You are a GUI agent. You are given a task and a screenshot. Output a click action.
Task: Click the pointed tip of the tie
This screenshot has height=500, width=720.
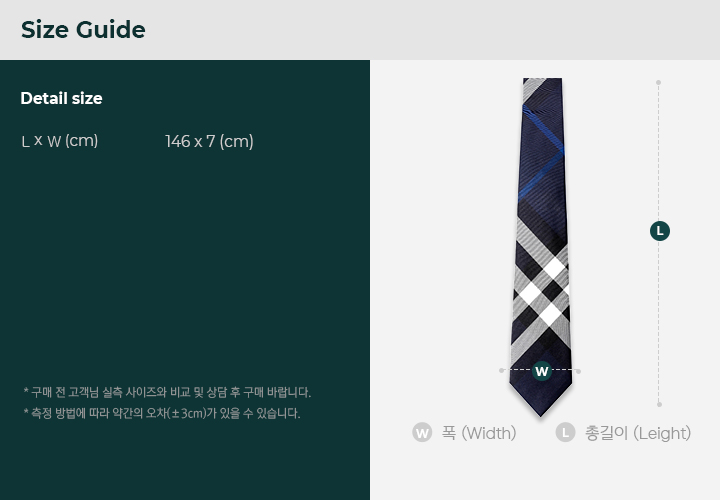(540, 411)
